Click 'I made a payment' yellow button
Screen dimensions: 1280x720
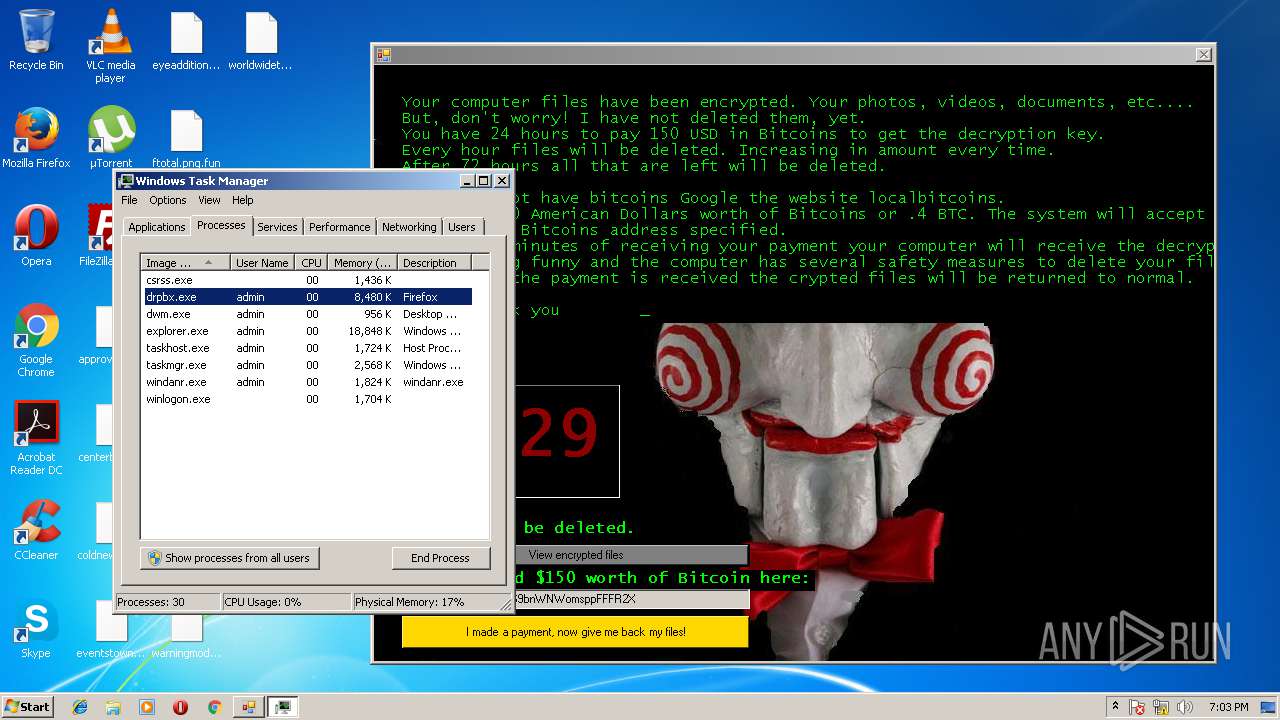(x=575, y=632)
